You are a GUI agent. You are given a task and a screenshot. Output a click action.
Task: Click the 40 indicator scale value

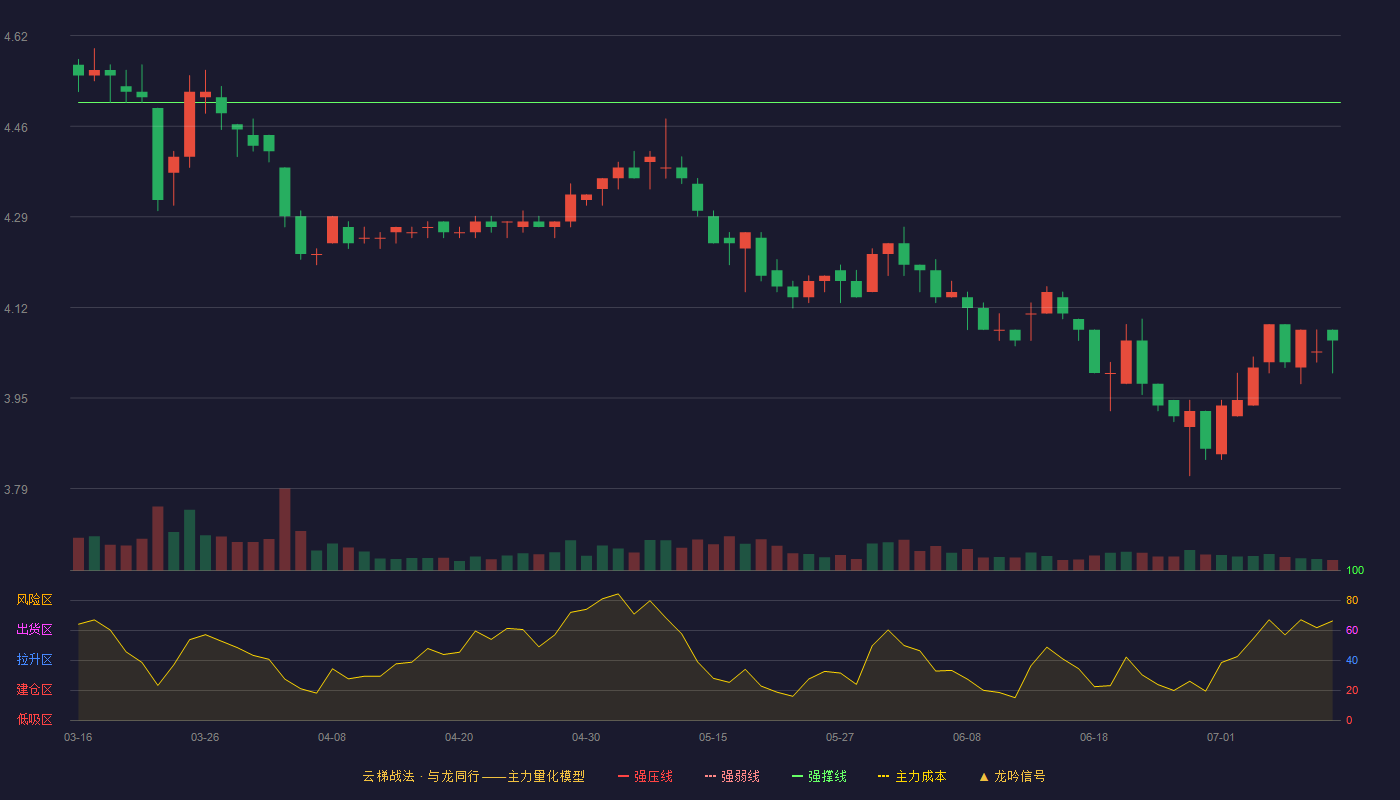pos(1352,660)
